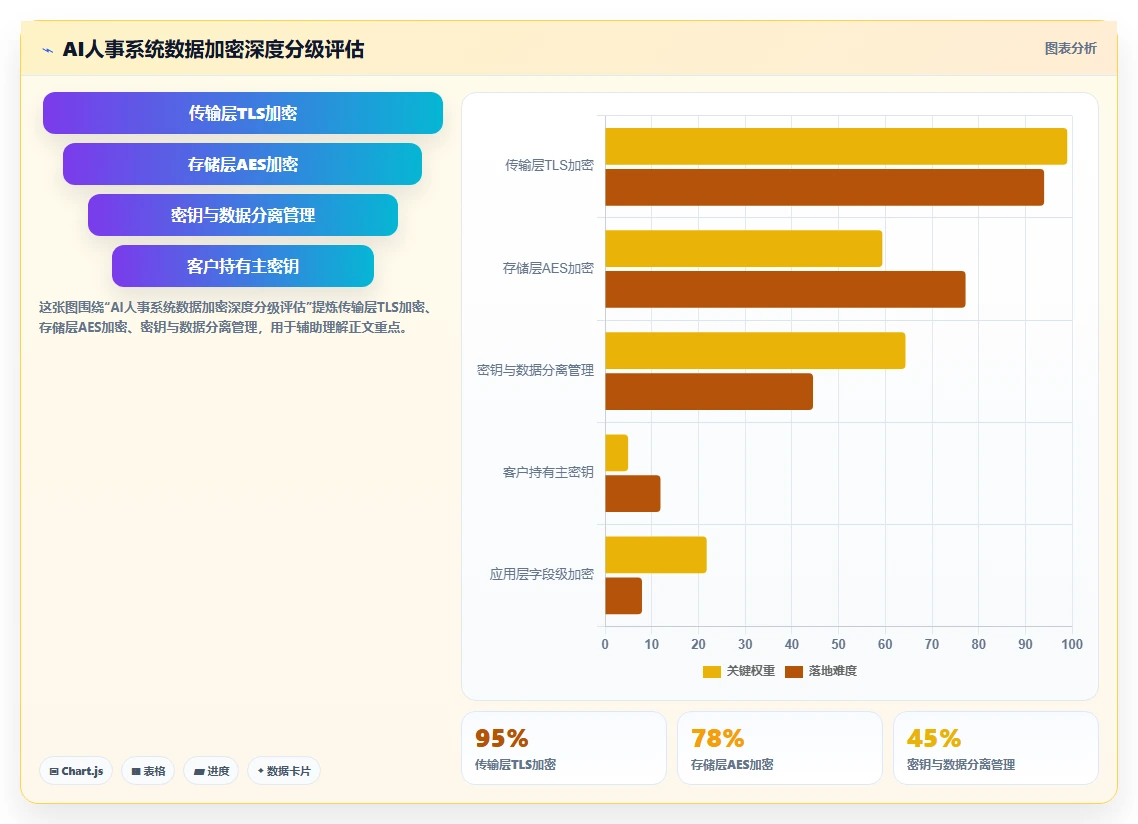The image size is (1138, 824).
Task: Click the 表格 tag chip
Action: click(148, 771)
